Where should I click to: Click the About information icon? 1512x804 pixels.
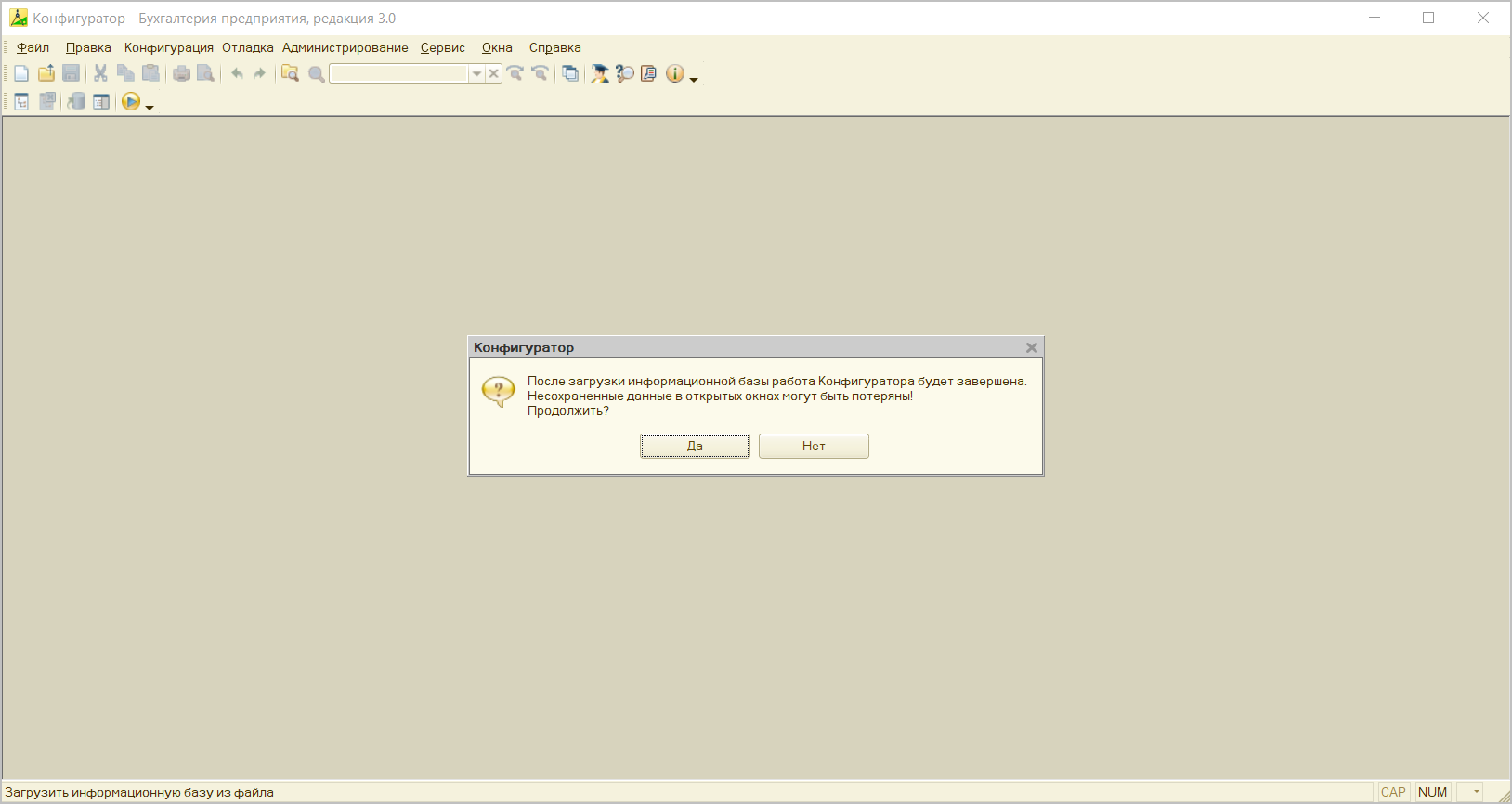coord(675,74)
